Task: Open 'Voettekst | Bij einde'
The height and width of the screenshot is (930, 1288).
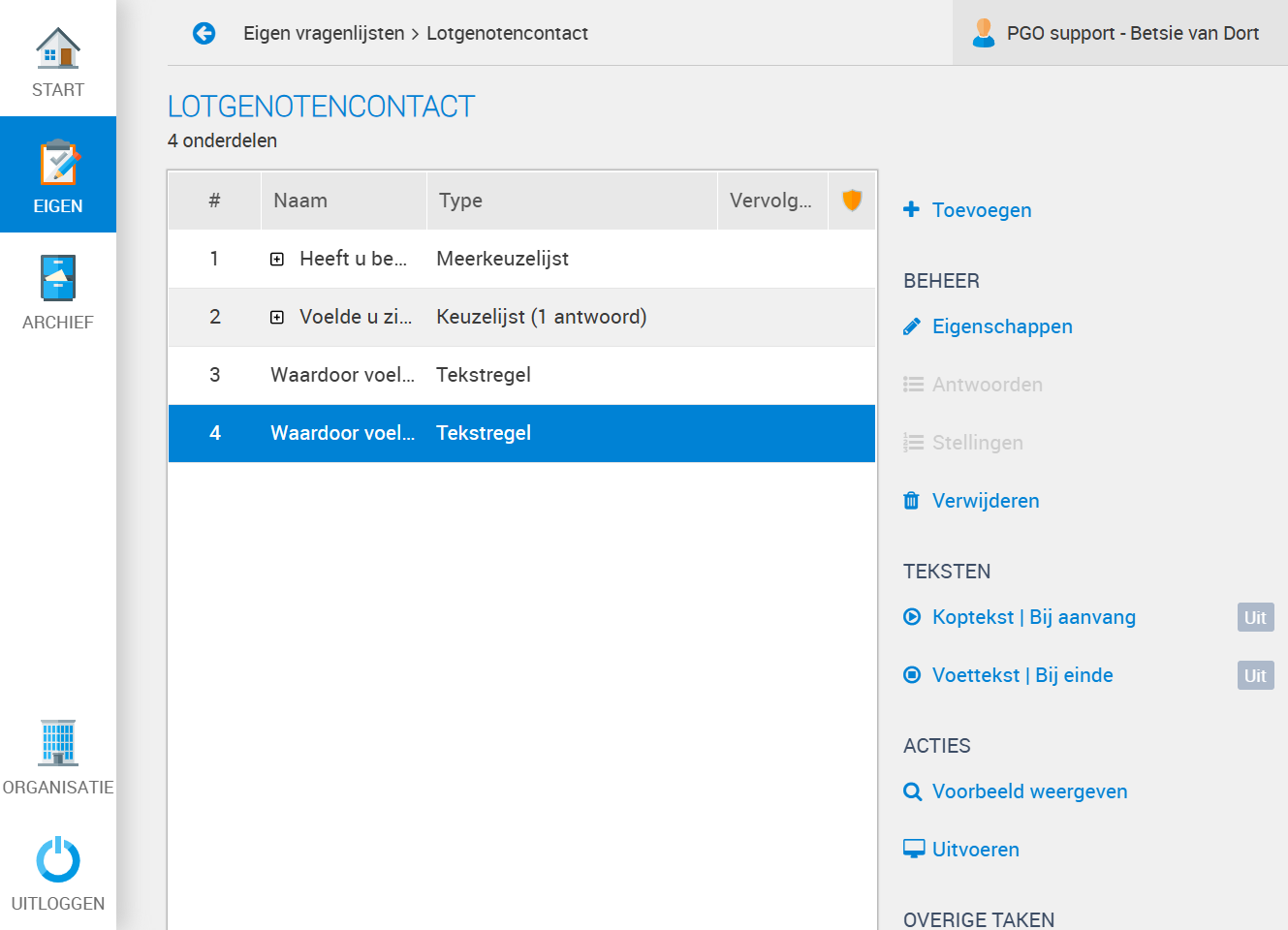Action: click(x=1022, y=675)
